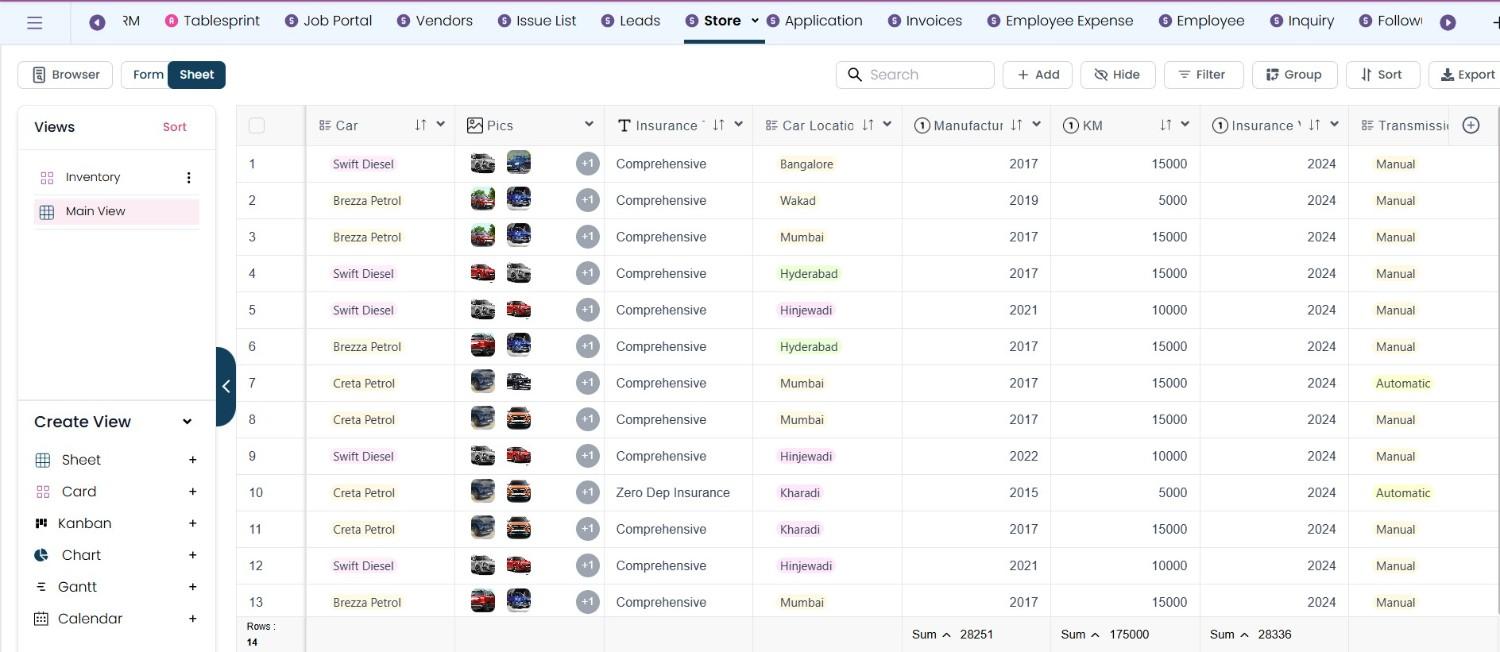The height and width of the screenshot is (652, 1500).
Task: Focus the Search input field
Action: pos(915,75)
